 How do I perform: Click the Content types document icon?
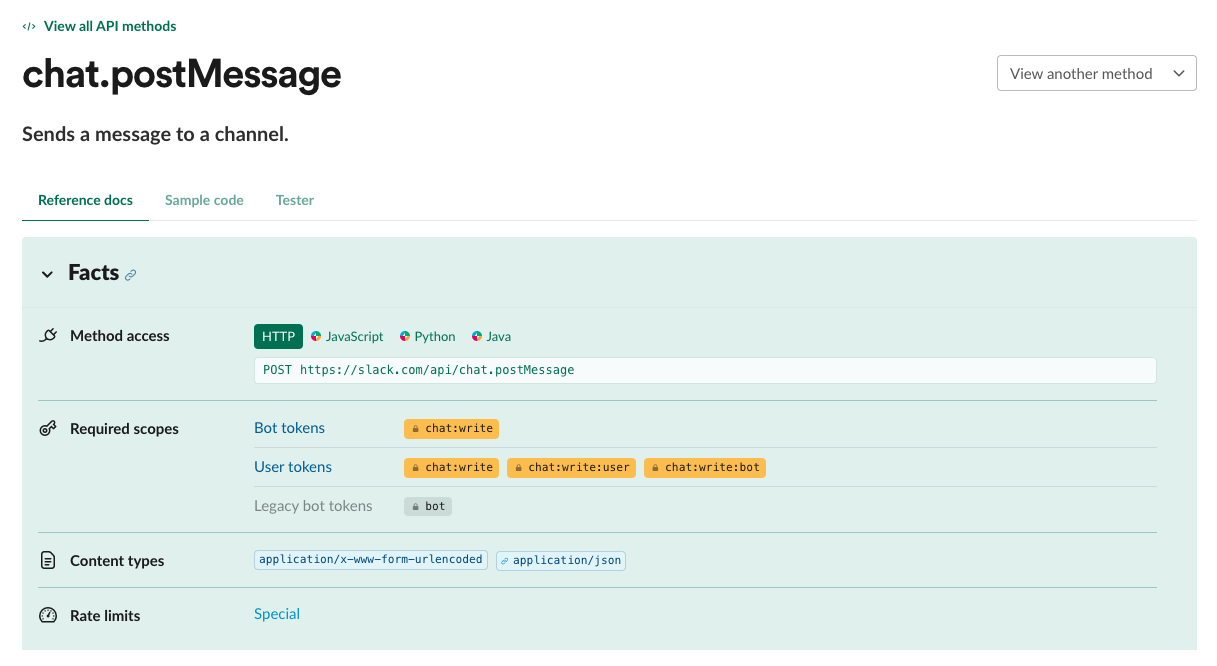click(48, 561)
